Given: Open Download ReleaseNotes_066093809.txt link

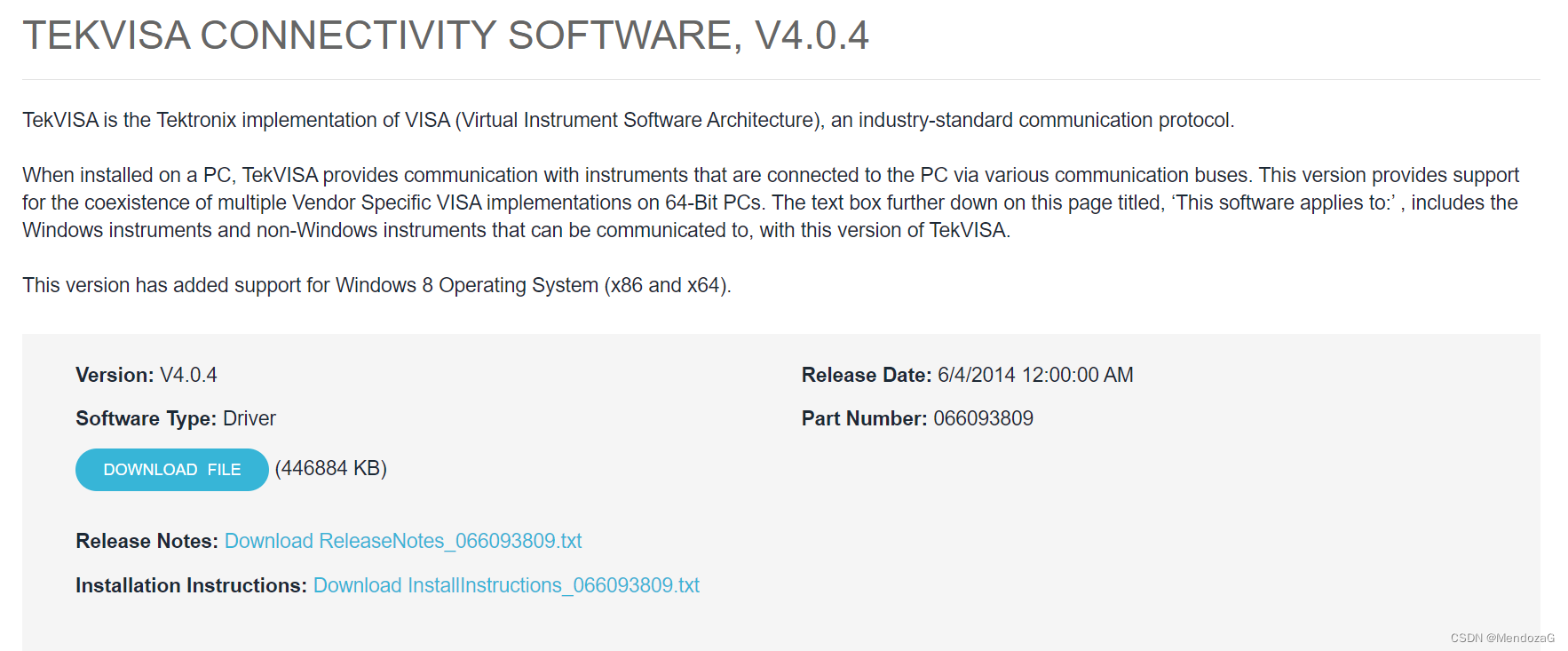Looking at the screenshot, I should (403, 541).
